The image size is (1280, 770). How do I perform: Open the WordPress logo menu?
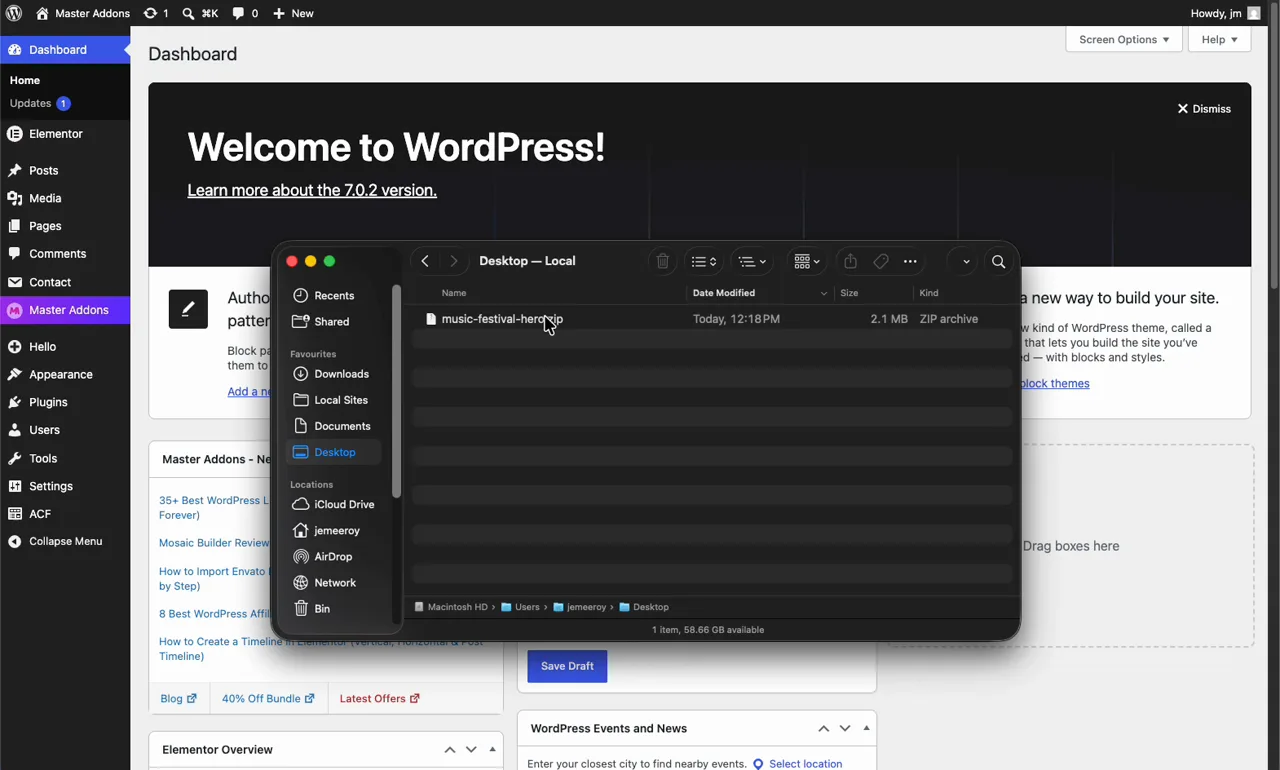14,13
